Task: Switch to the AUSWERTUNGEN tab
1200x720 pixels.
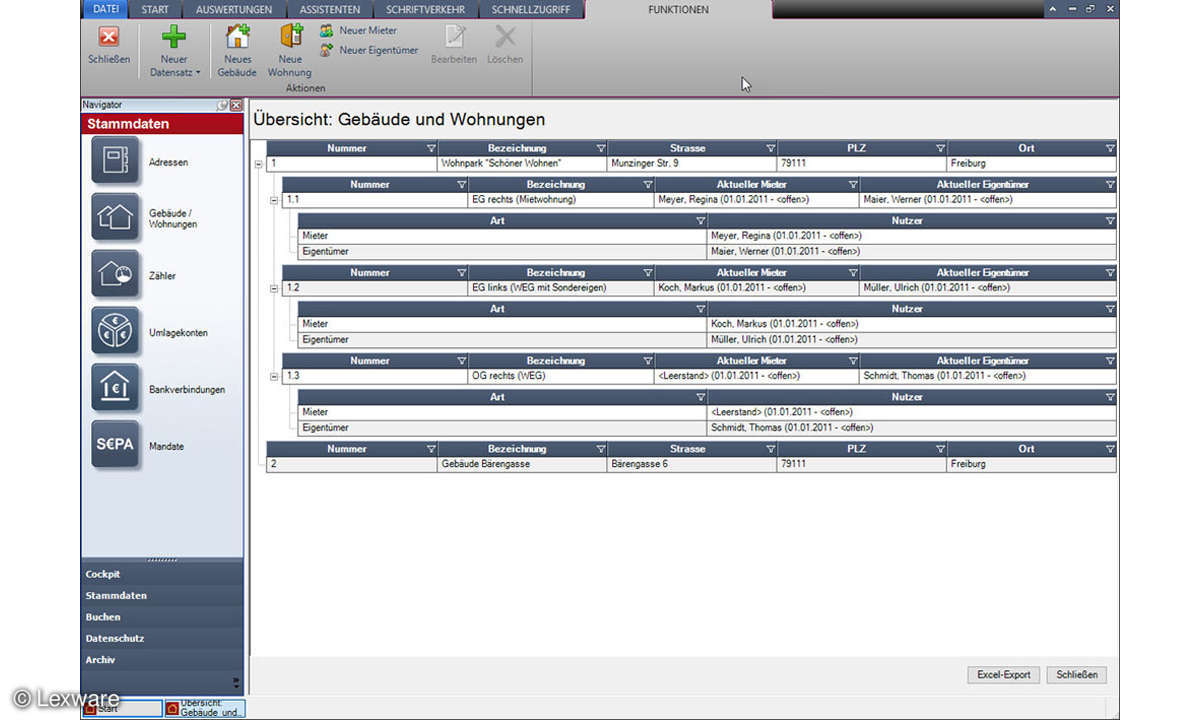Action: [234, 9]
